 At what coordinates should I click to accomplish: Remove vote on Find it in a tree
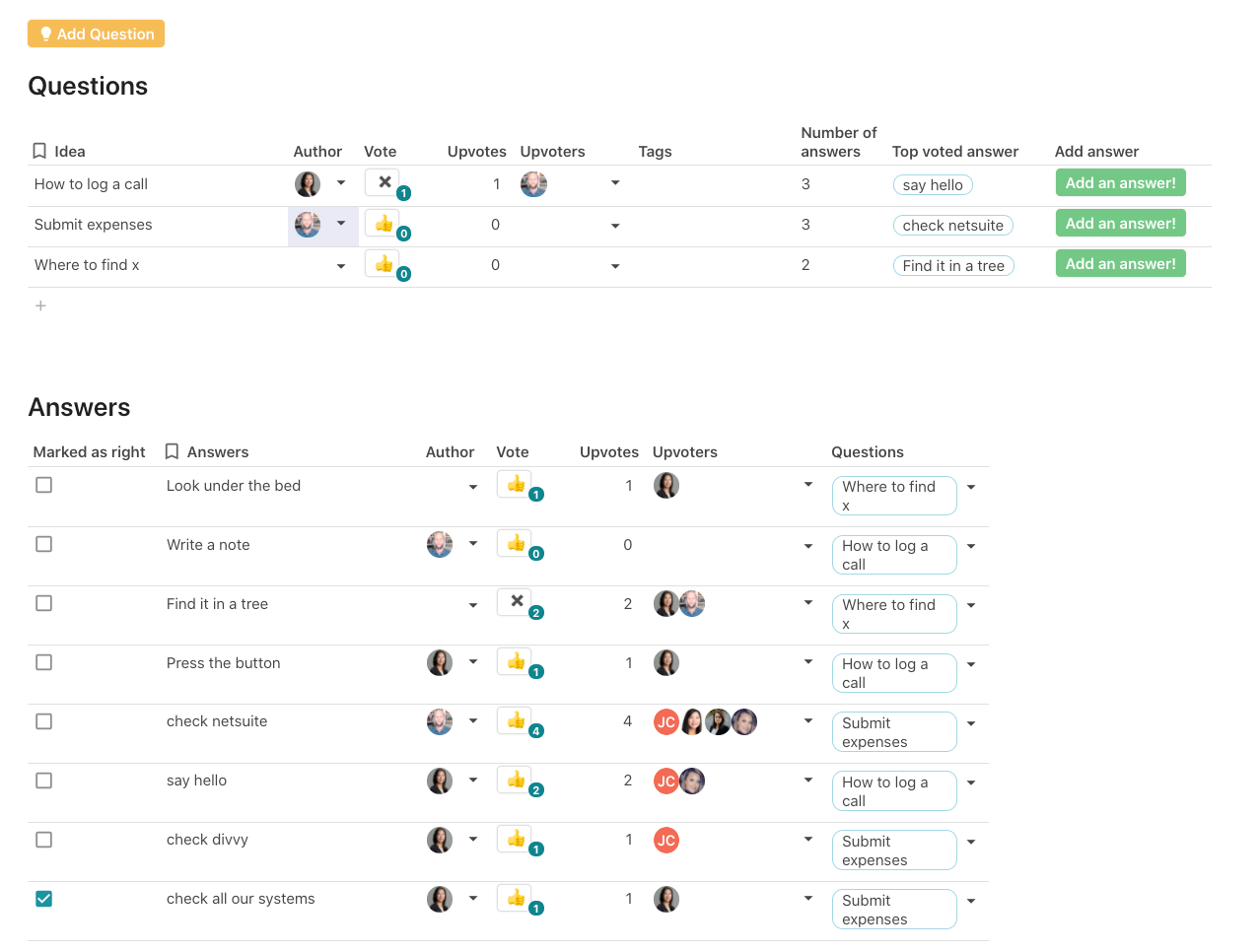click(516, 601)
